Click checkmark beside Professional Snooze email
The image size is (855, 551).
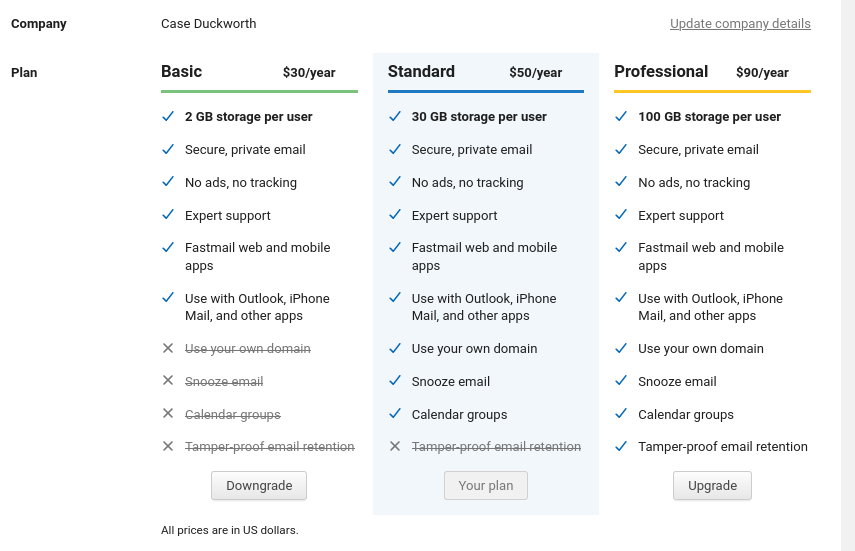pos(621,380)
